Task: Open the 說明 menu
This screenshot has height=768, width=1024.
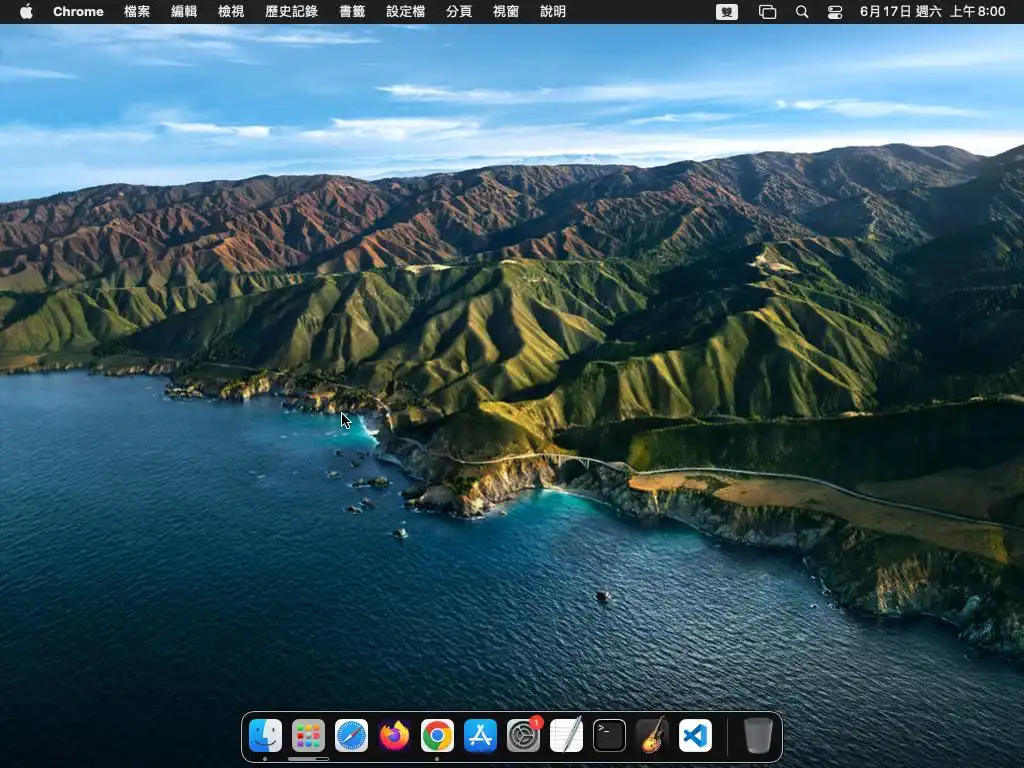Action: click(553, 12)
